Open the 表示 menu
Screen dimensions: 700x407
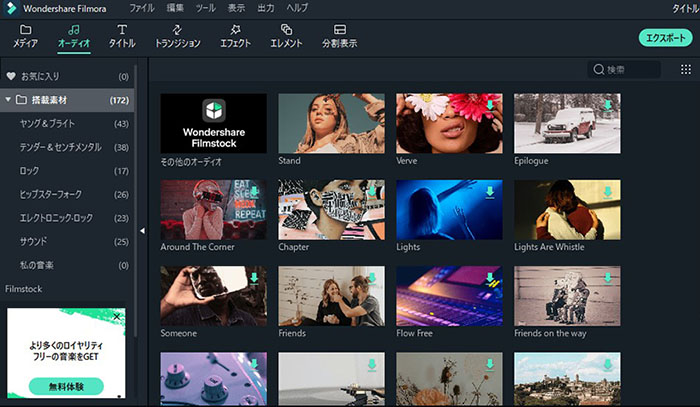[236, 8]
